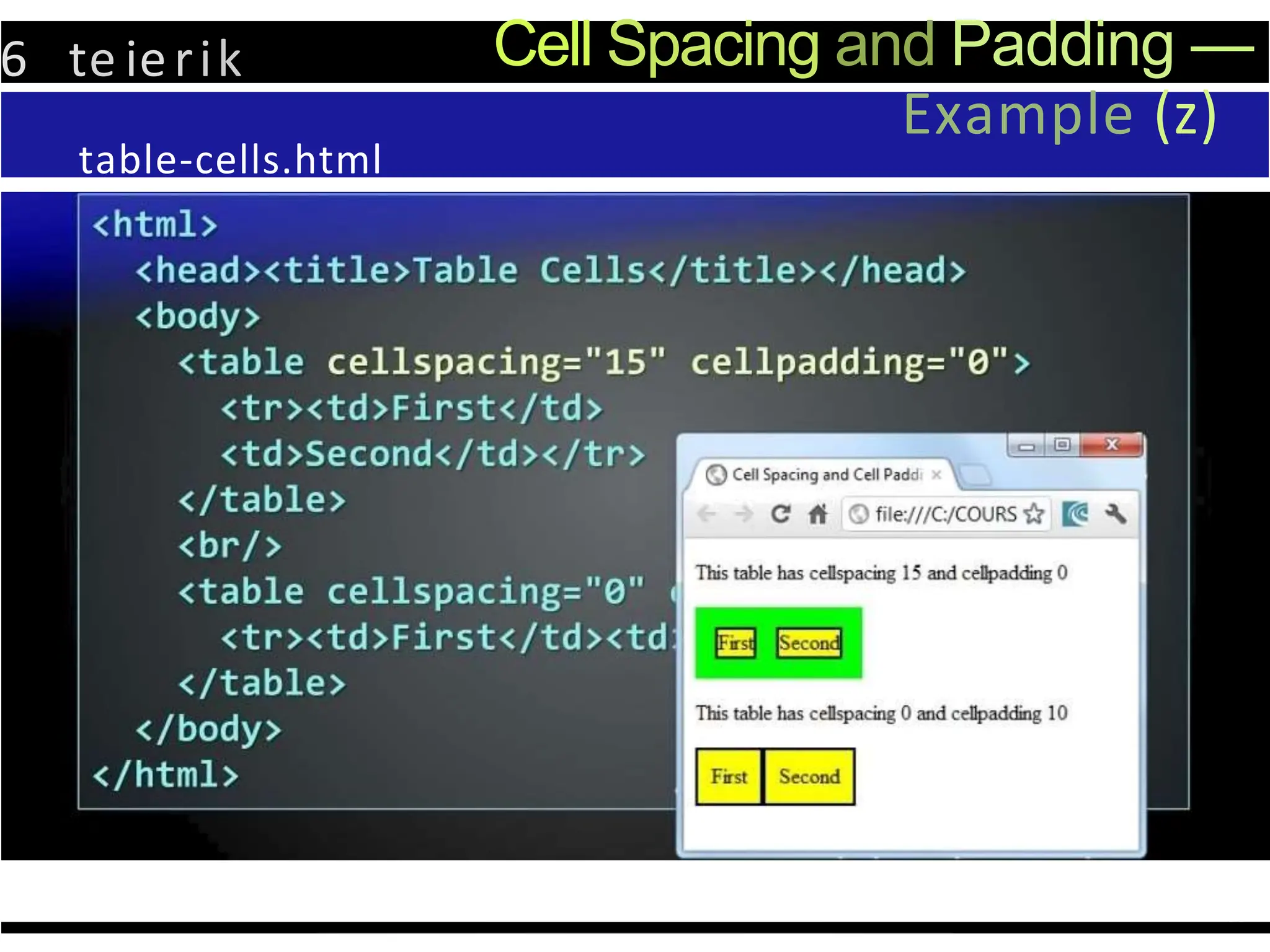The width and height of the screenshot is (1270, 952).
Task: Click the opening <html> tag line
Action: (155, 224)
